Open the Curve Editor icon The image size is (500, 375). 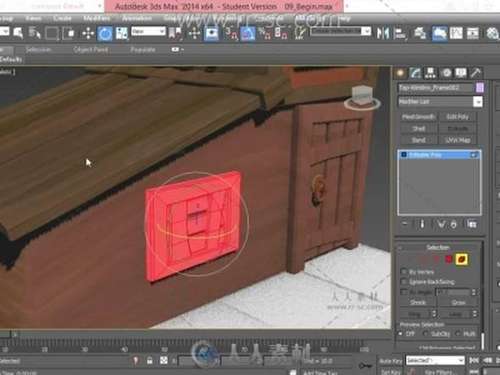point(456,33)
